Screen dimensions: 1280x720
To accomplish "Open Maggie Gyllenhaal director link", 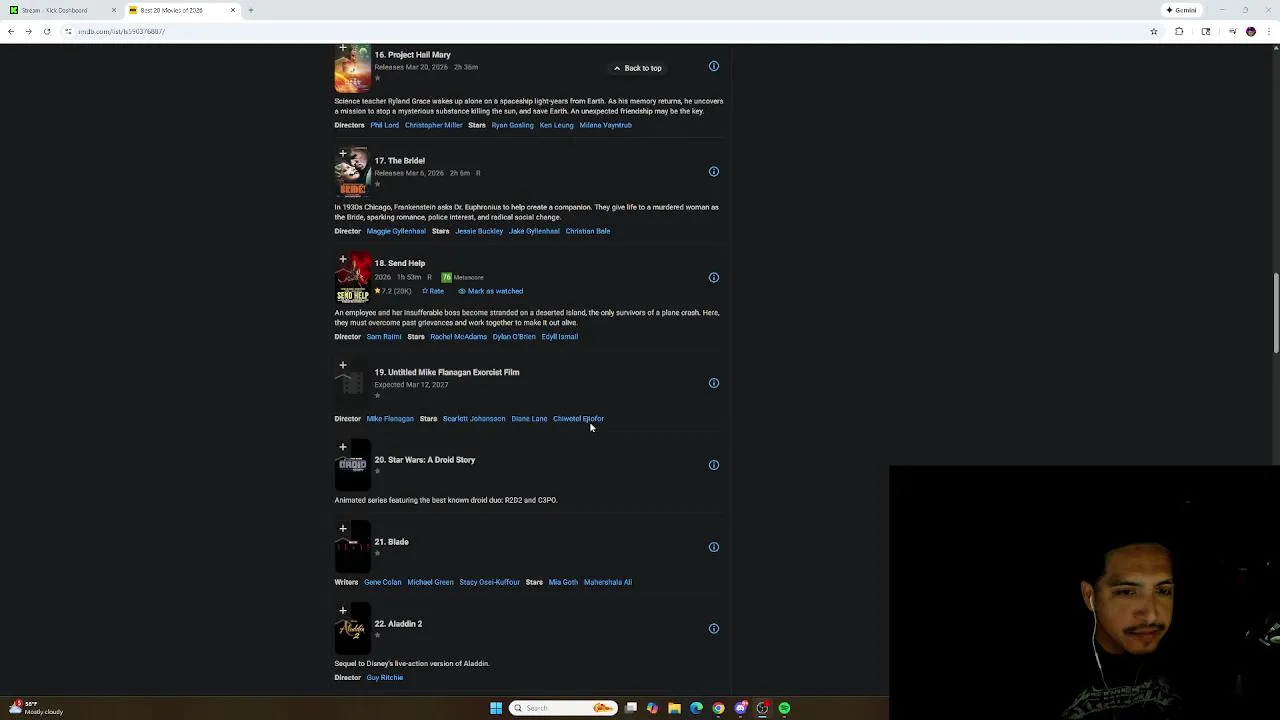I will coord(396,231).
